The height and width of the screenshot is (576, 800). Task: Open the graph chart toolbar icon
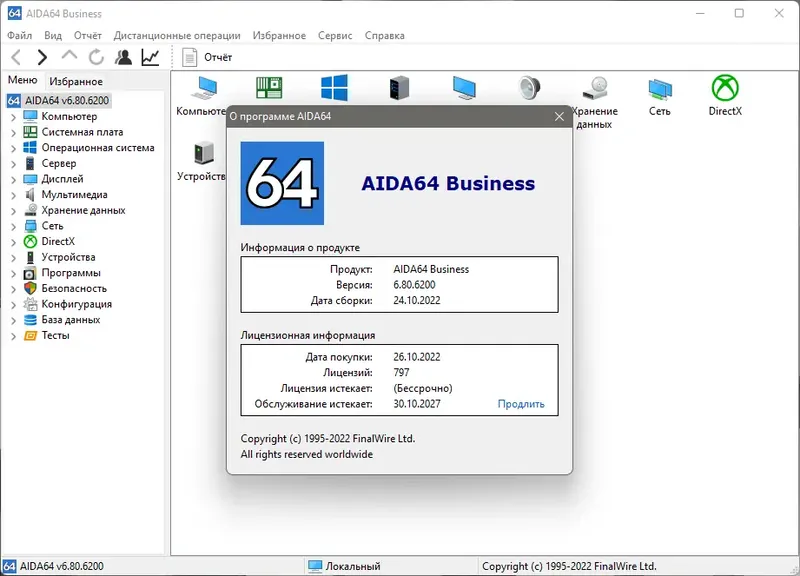click(151, 57)
